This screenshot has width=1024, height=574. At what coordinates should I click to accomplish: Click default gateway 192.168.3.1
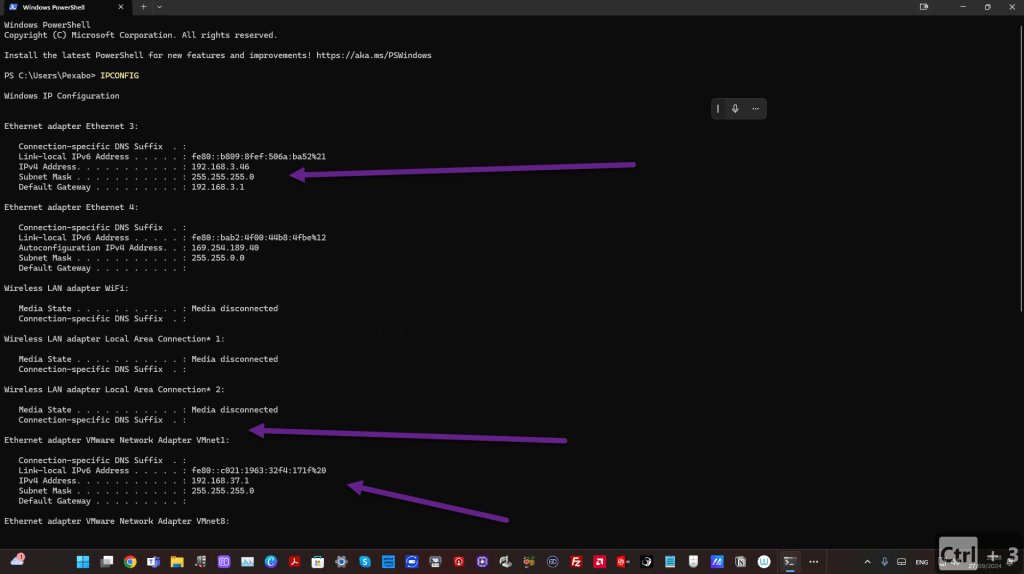tap(217, 187)
